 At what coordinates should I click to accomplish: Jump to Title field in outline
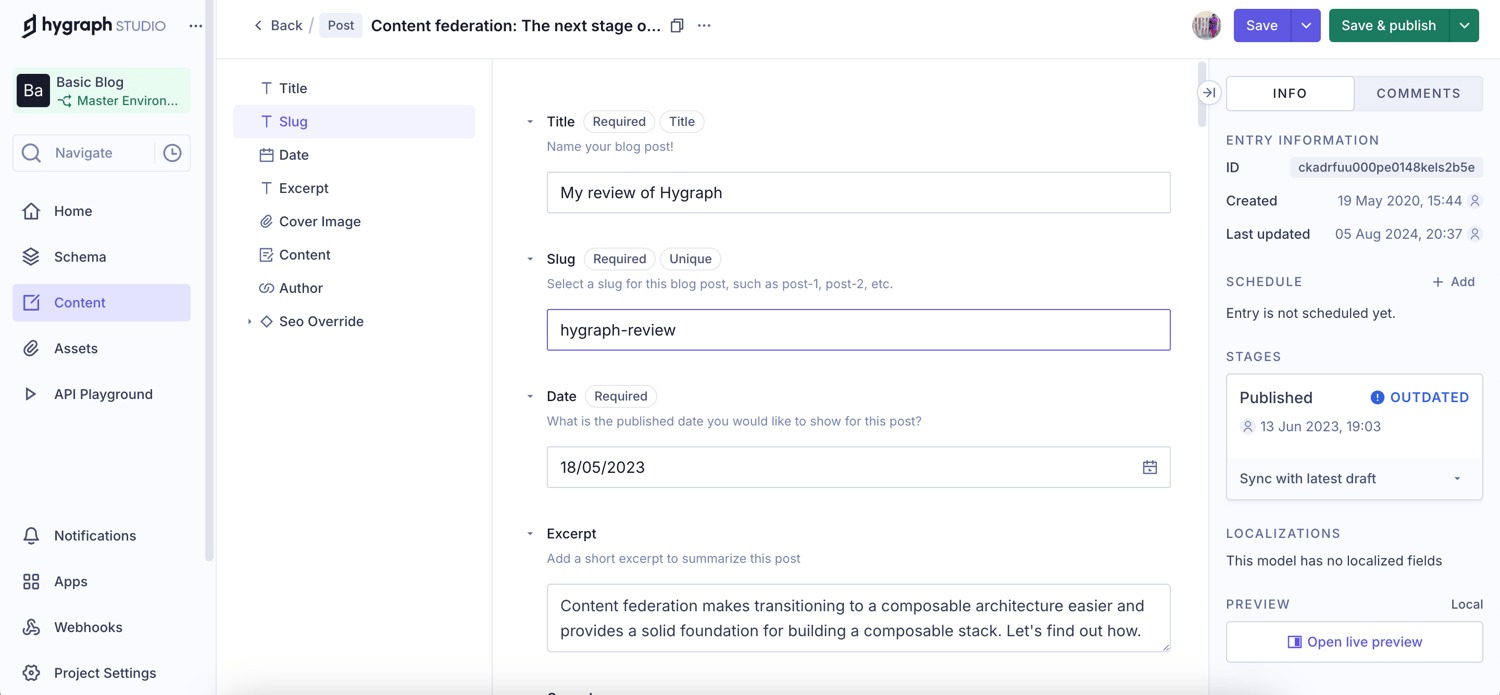[354, 88]
